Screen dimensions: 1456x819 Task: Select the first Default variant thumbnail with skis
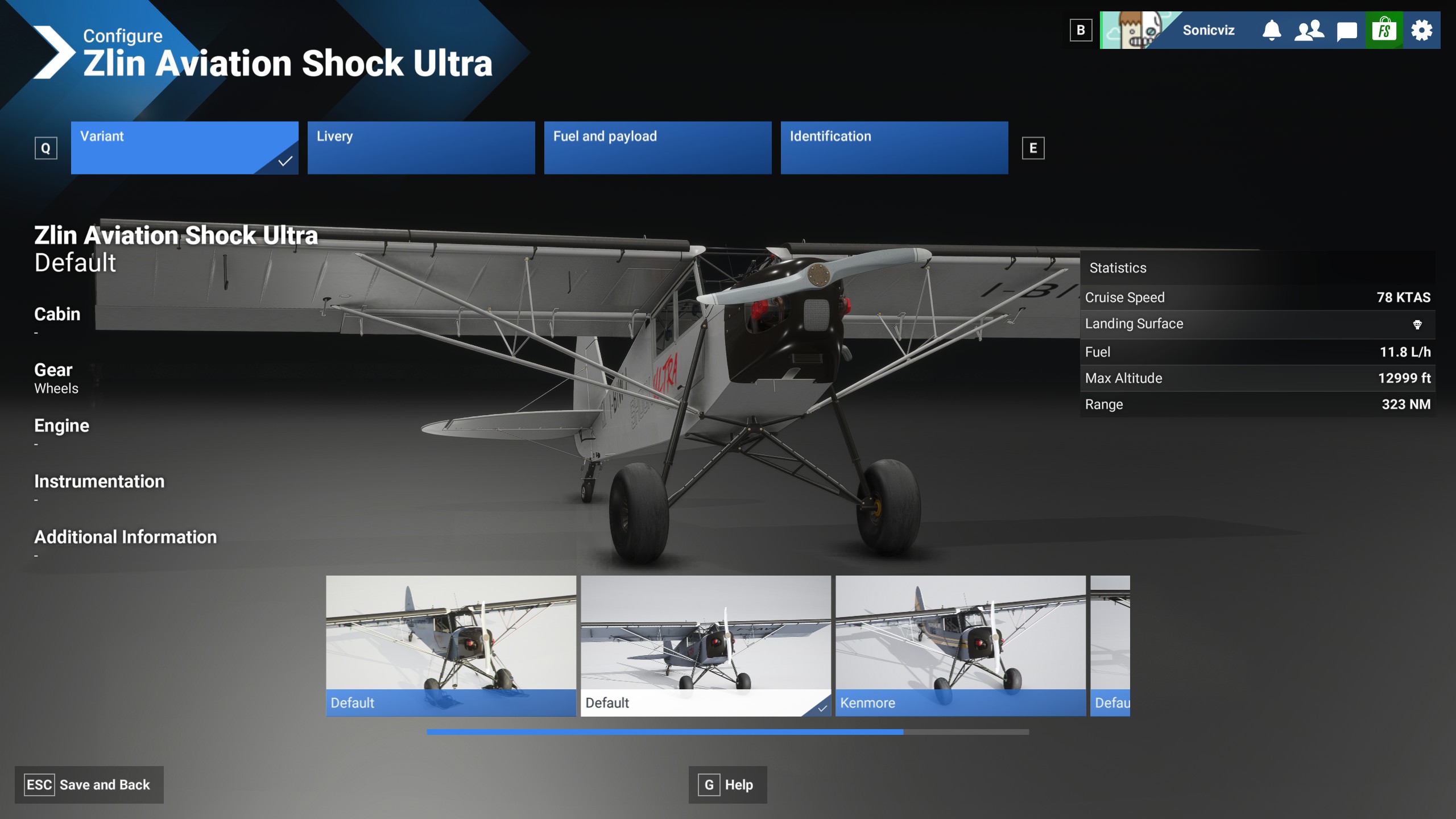451,646
